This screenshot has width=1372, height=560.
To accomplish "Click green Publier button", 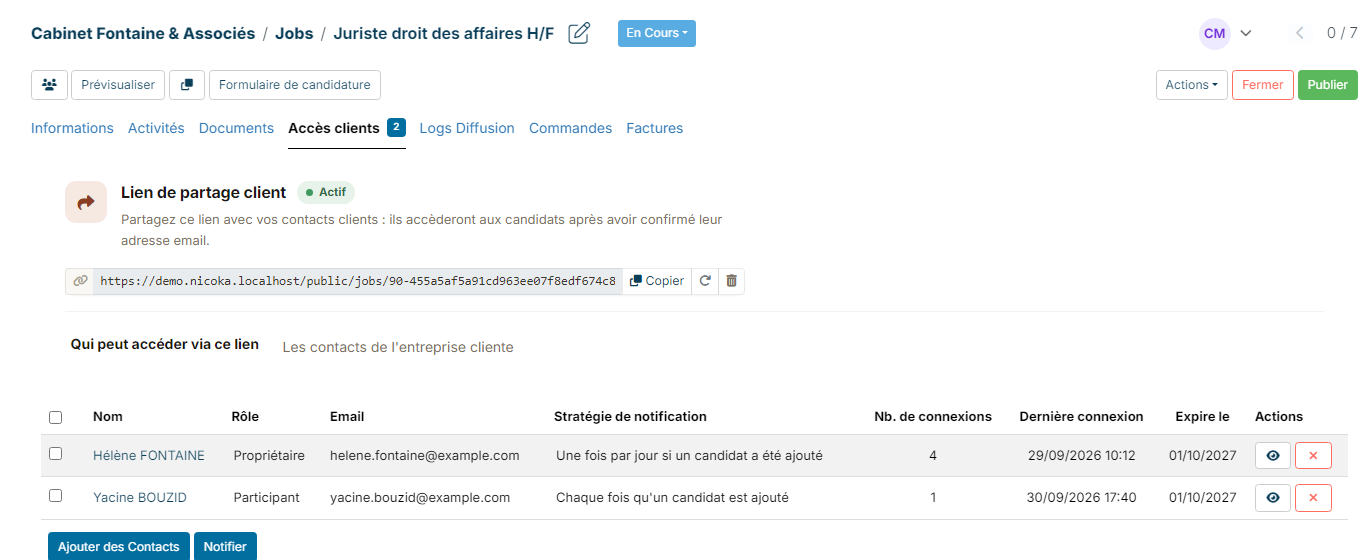I will coord(1328,85).
